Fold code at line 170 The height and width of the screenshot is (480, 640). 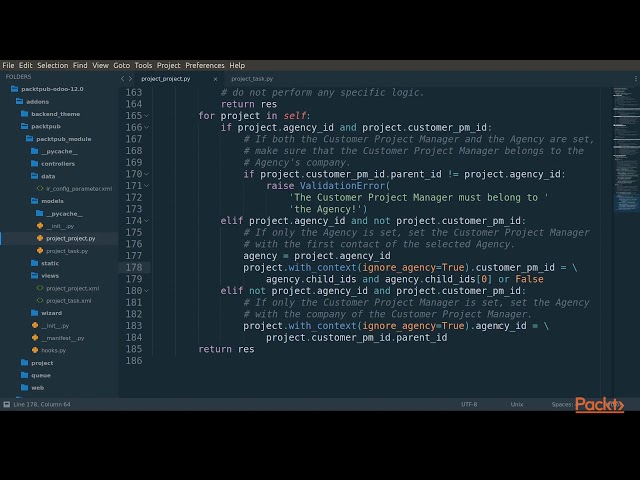pos(147,174)
